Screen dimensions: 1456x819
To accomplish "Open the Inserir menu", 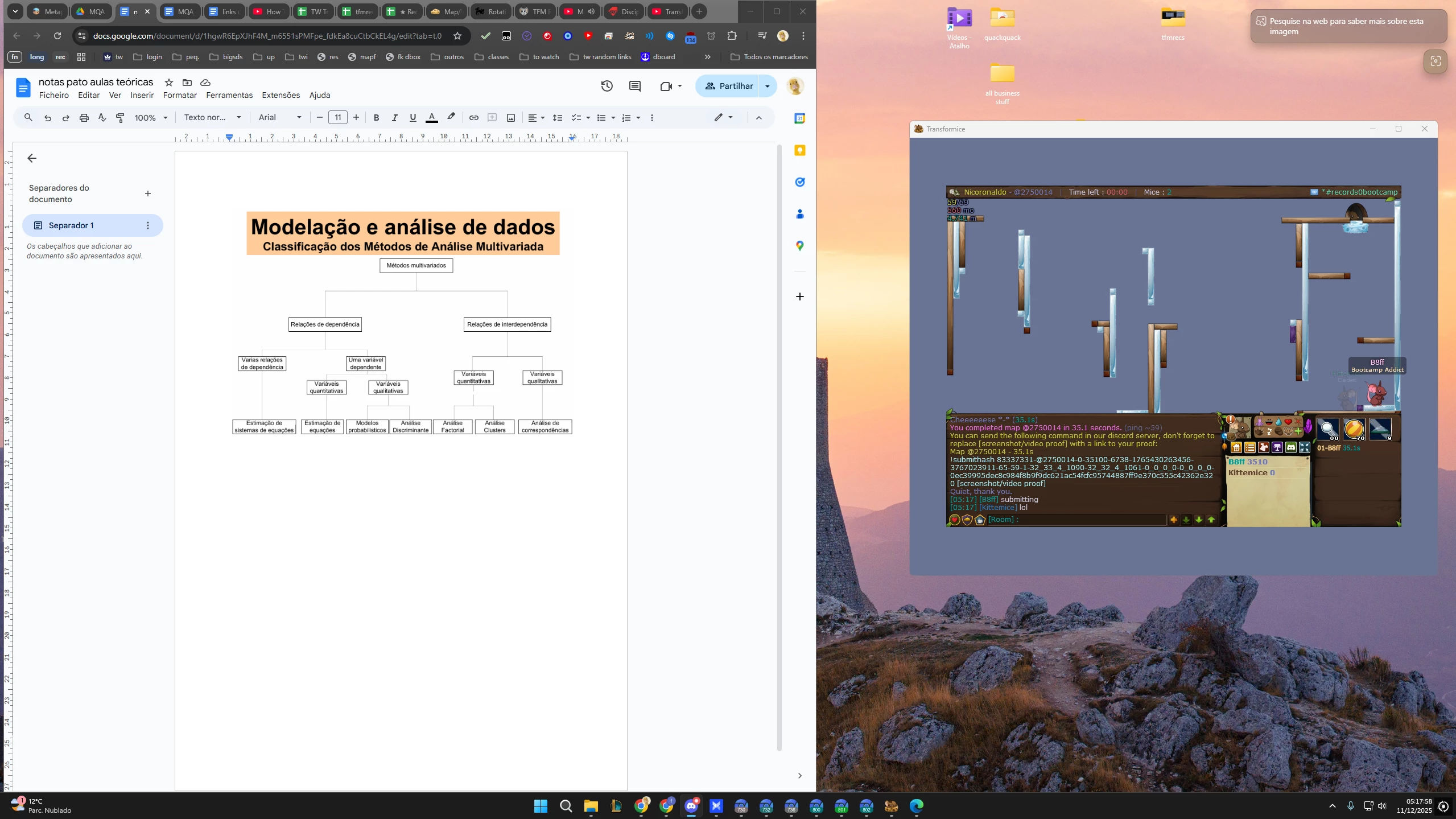I will coord(142,95).
